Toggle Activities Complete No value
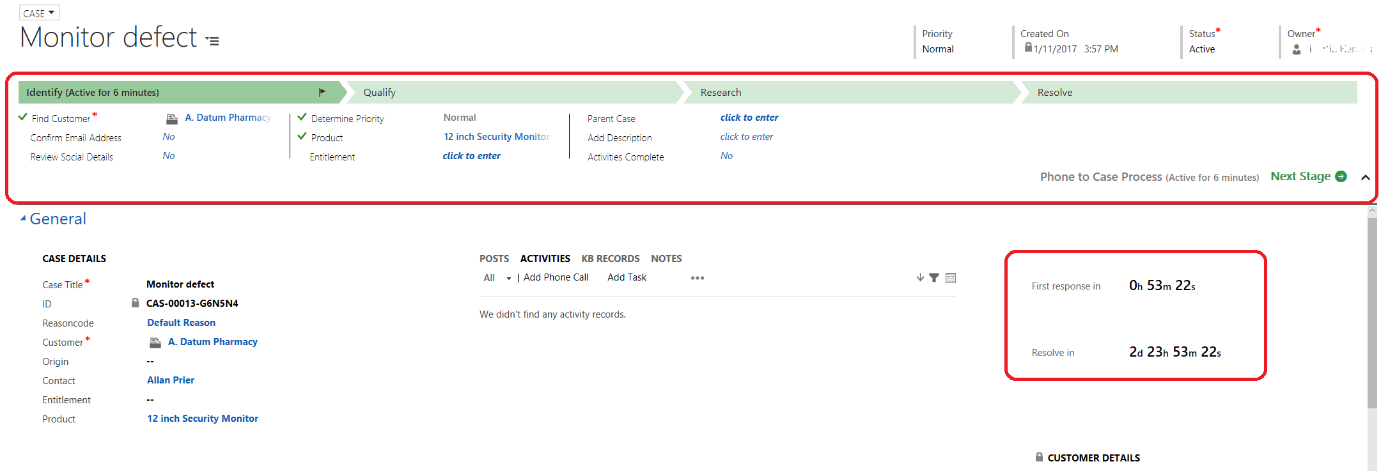Image resolution: width=1381 pixels, height=471 pixels. coord(726,156)
